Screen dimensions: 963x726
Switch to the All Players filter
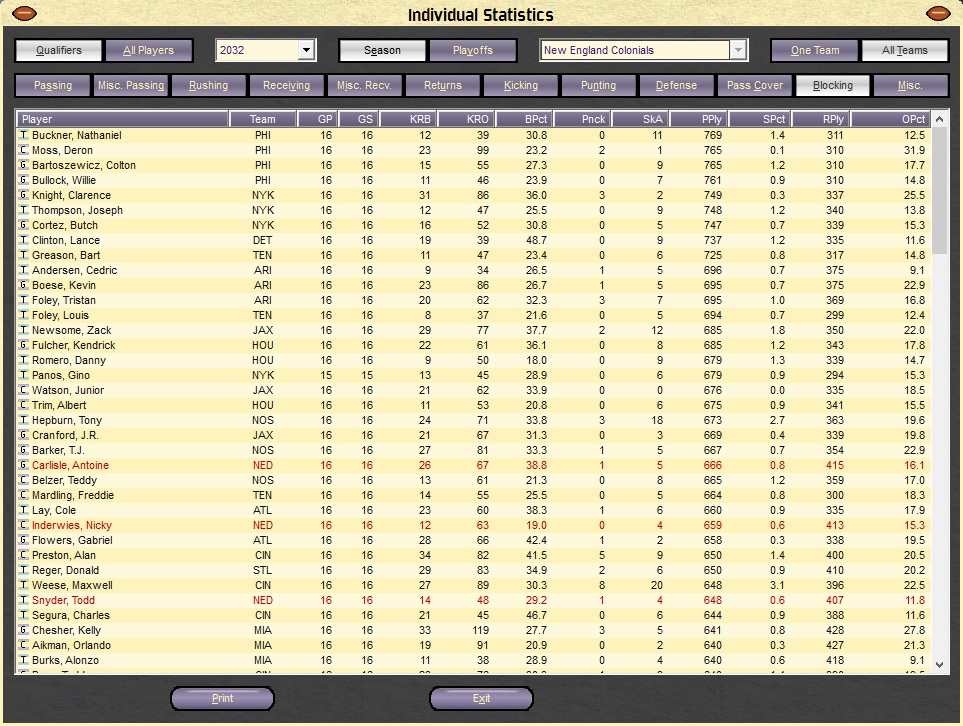click(148, 49)
